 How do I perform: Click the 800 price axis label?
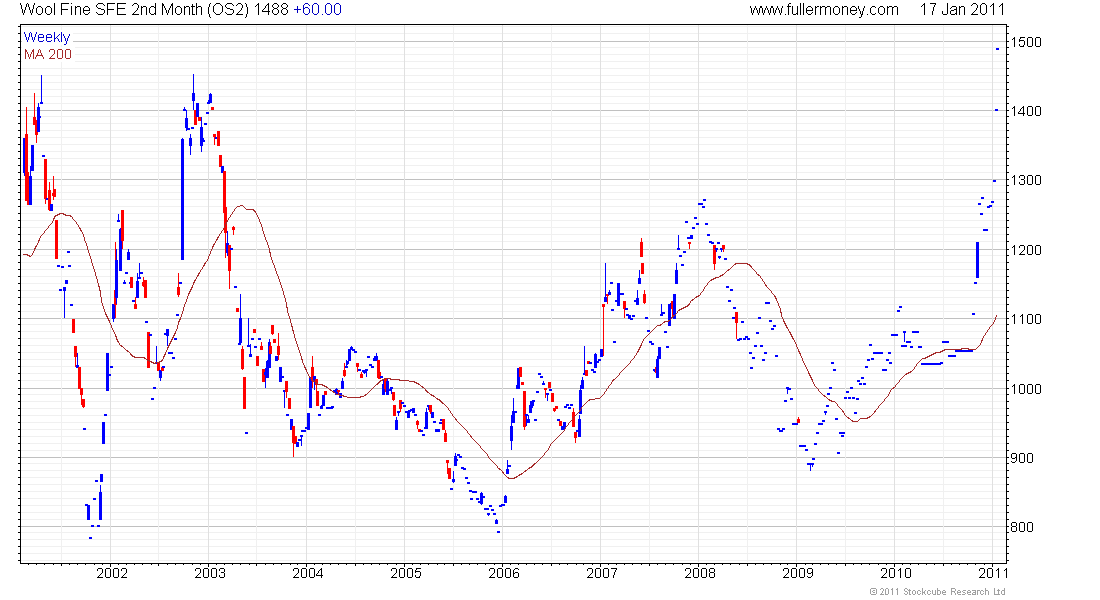pos(1022,527)
